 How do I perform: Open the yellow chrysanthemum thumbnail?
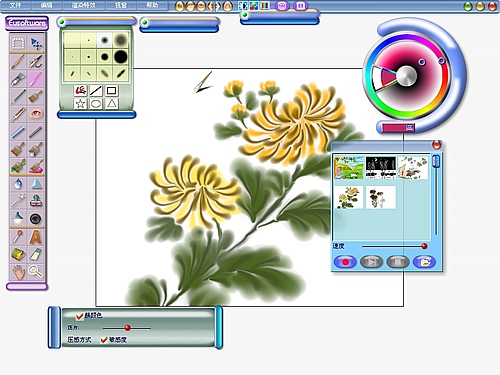click(349, 197)
